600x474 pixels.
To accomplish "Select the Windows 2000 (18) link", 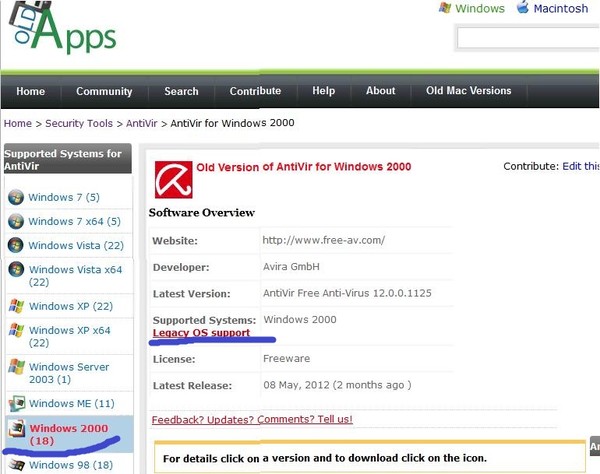I will click(69, 435).
